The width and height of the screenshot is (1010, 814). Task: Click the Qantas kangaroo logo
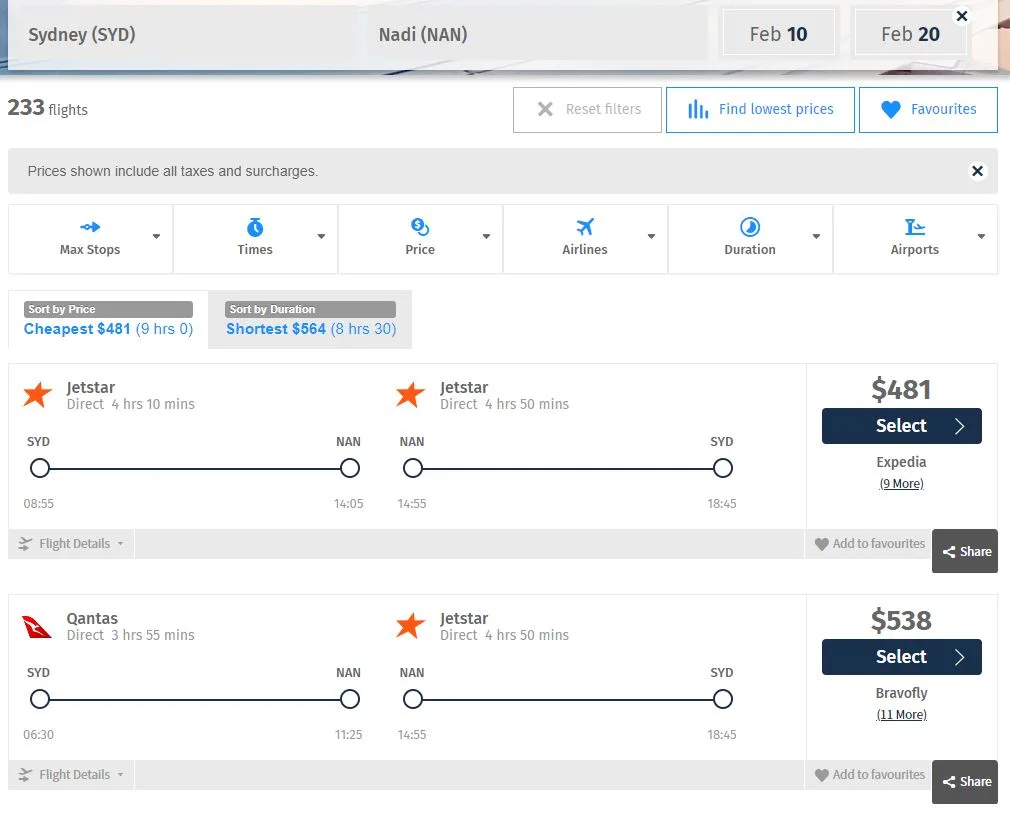tap(37, 626)
